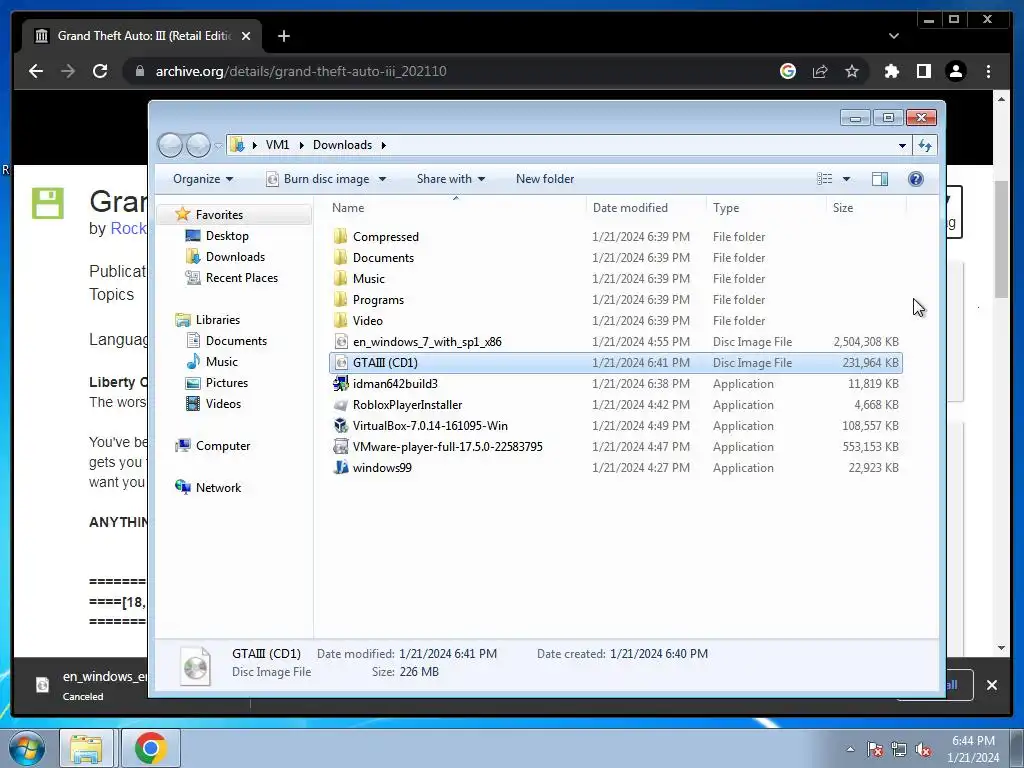
Task: Open the view options dropdown arrow
Action: pos(846,179)
